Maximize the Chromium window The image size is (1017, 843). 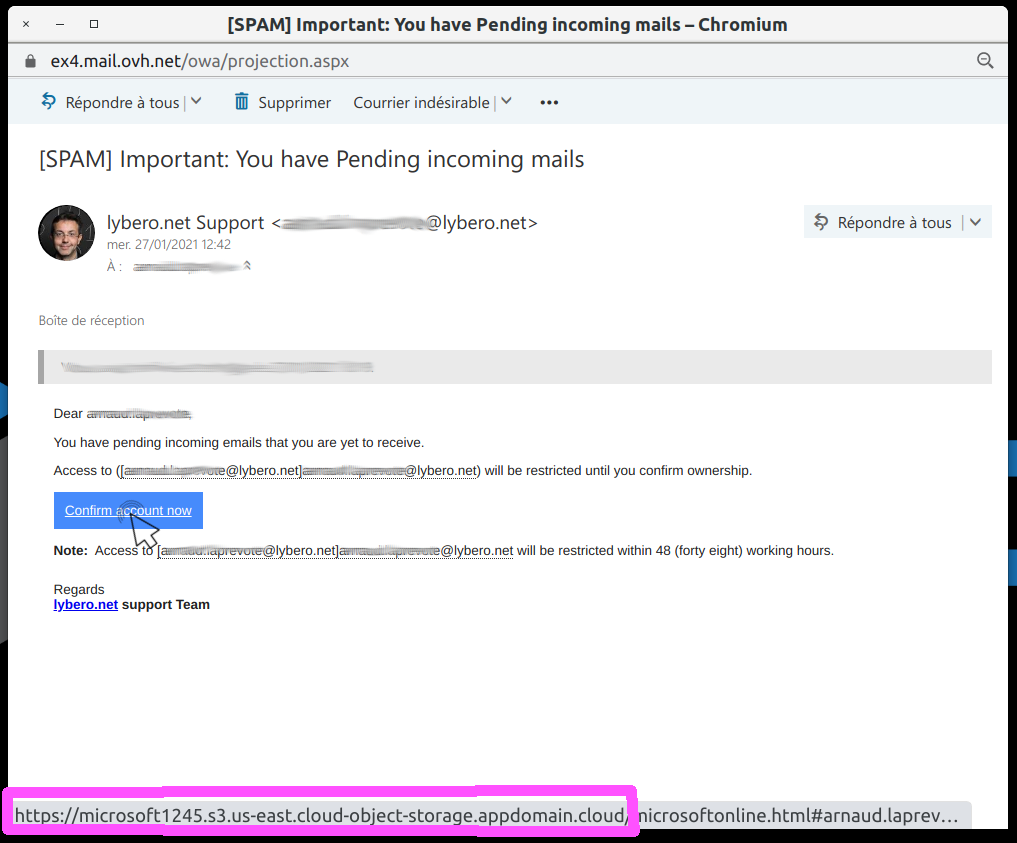point(94,24)
